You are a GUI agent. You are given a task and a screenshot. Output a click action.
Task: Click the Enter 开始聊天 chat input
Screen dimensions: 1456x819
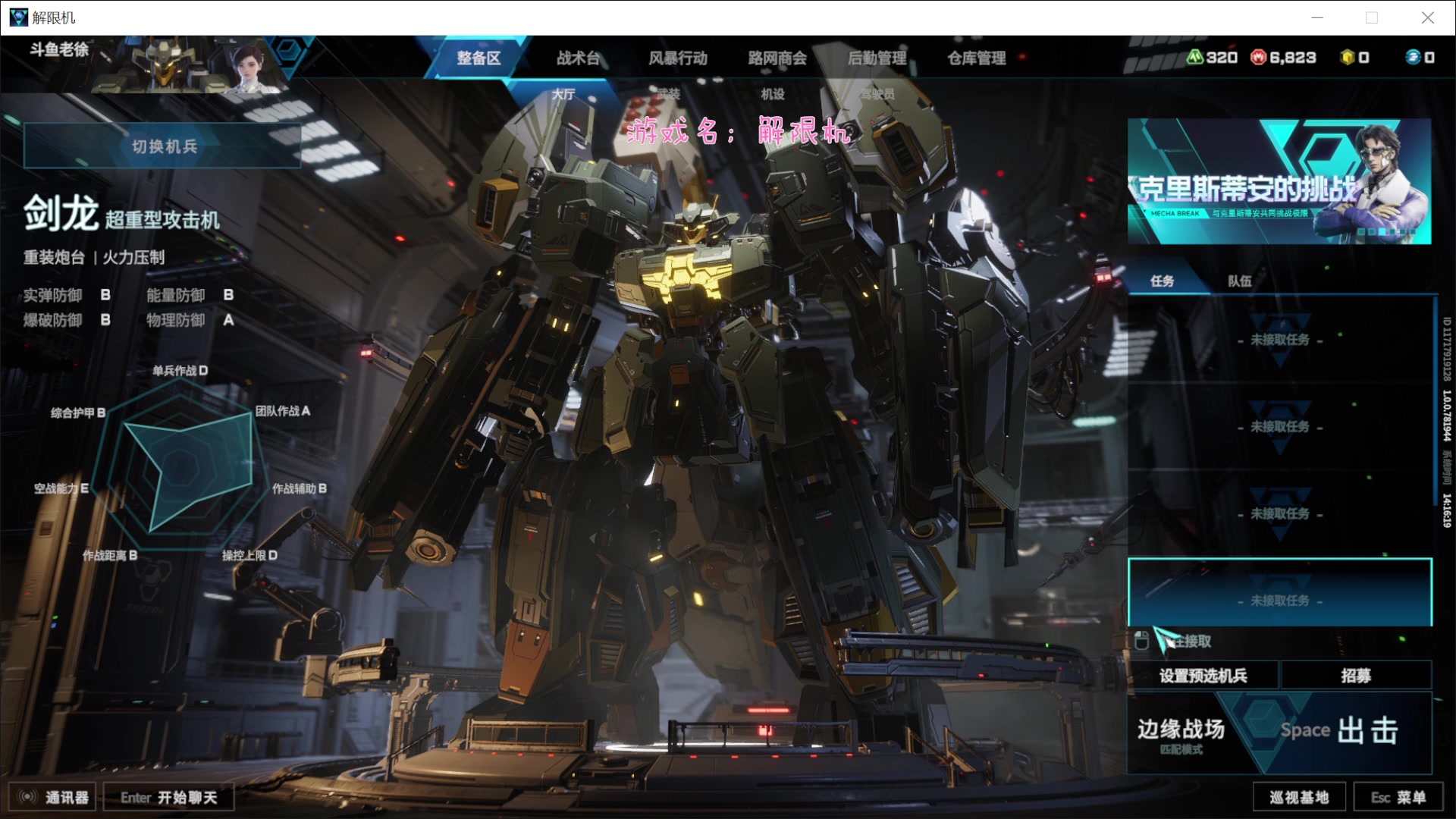pos(168,797)
